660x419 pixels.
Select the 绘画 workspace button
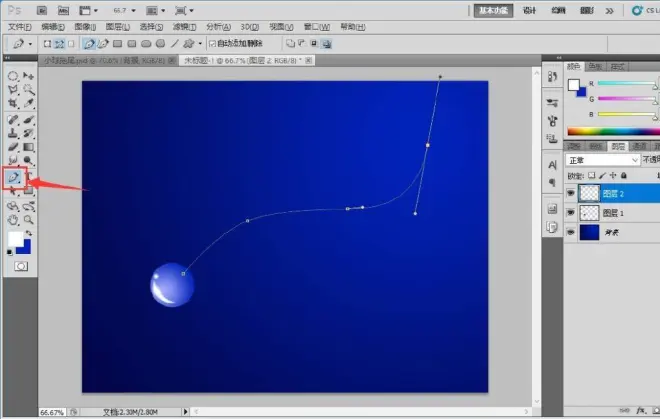(558, 11)
